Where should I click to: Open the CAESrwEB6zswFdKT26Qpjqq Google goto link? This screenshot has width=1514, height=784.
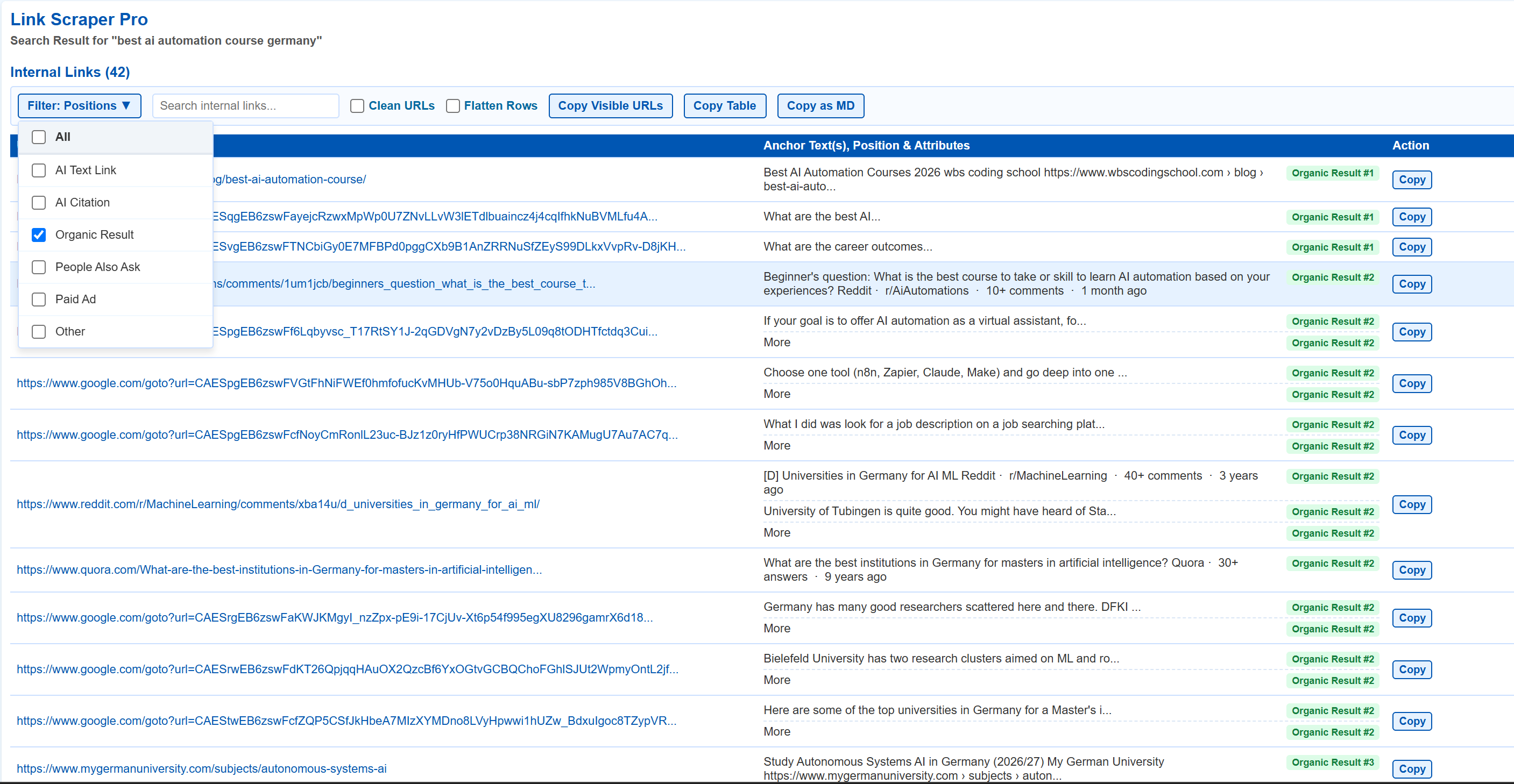348,669
